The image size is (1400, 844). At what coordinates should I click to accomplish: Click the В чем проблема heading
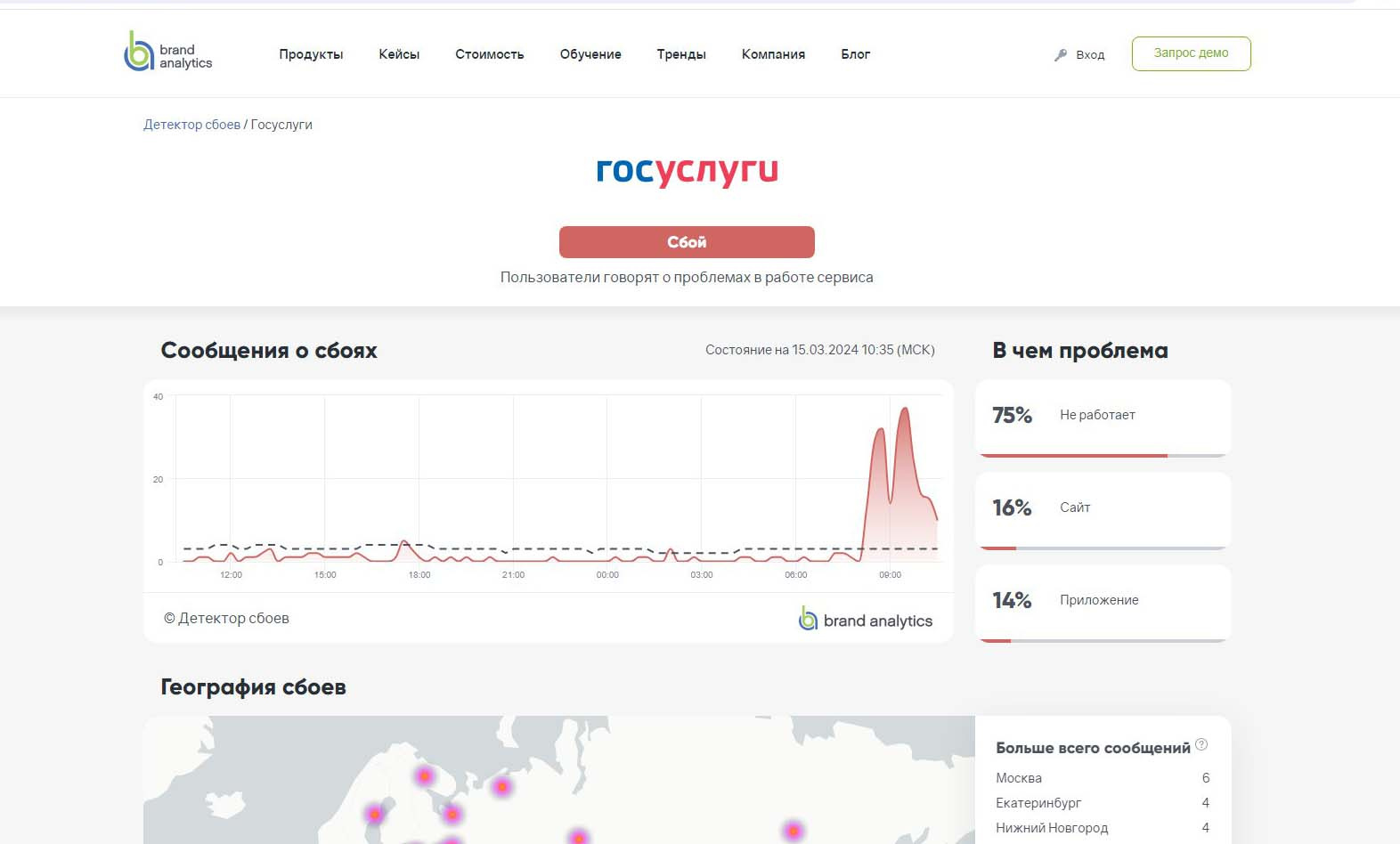pyautogui.click(x=1080, y=351)
